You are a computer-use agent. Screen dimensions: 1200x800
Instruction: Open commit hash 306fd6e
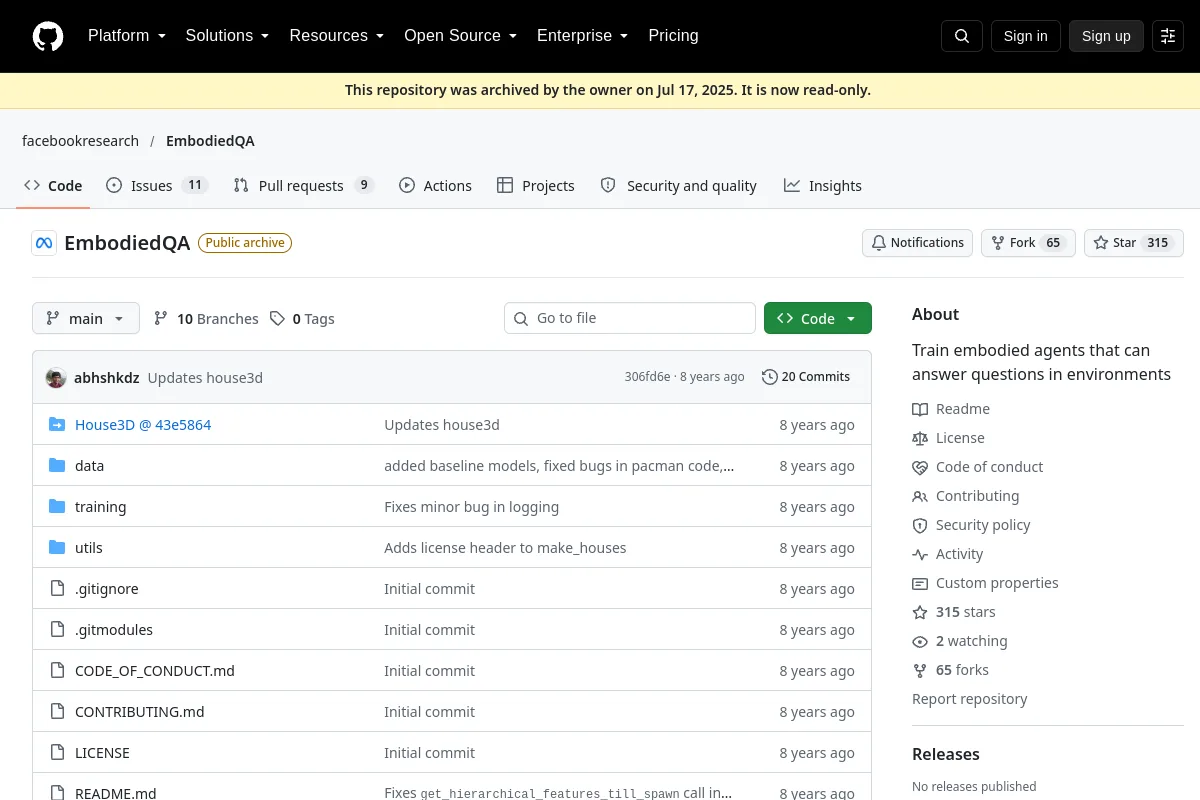tap(647, 377)
